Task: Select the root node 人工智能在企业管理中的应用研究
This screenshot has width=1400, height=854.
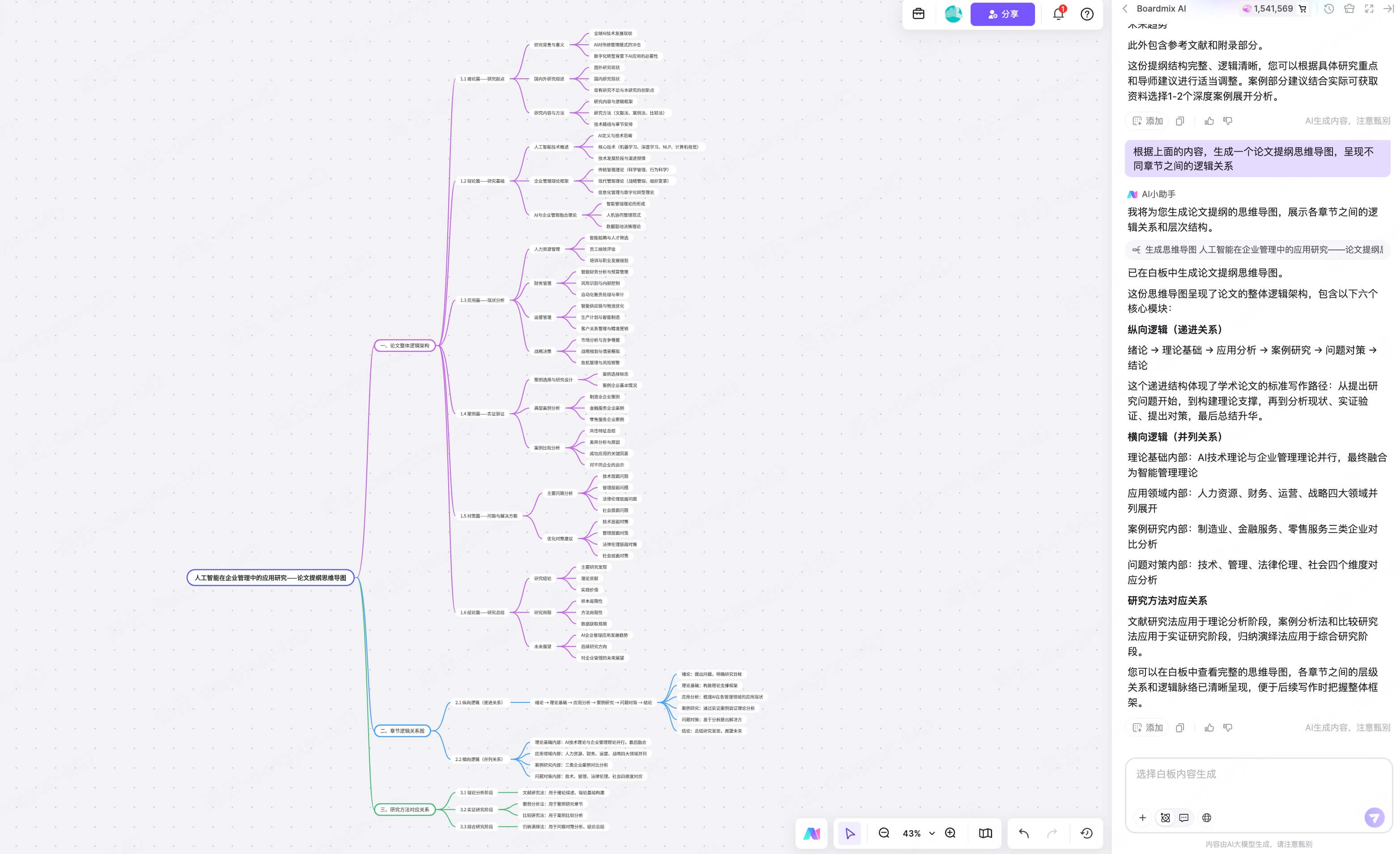Action: (271, 578)
